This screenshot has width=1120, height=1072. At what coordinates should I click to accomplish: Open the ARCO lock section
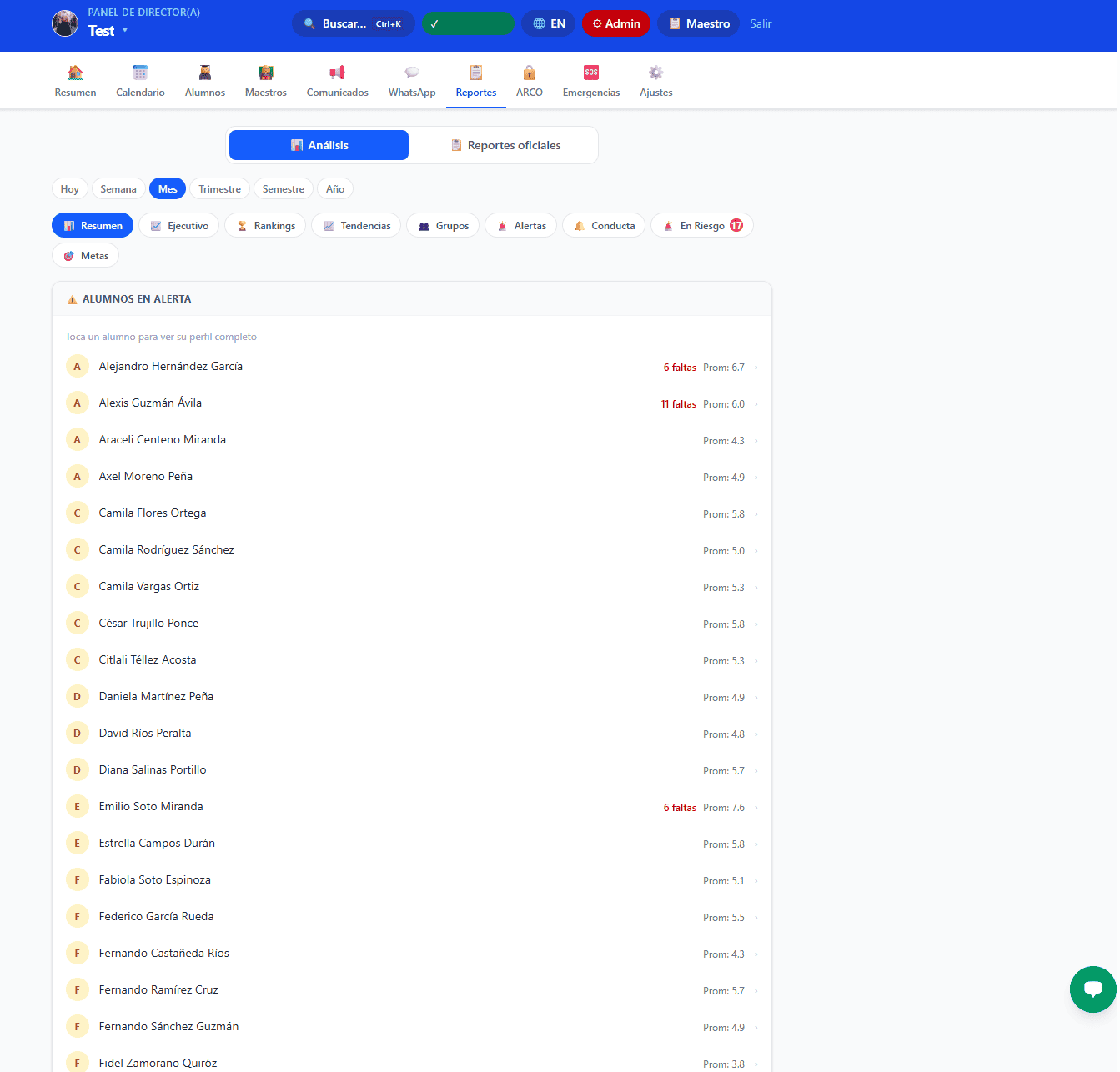coord(530,81)
